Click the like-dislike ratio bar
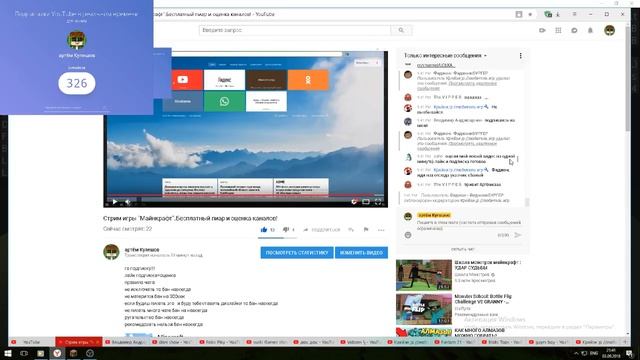Viewport: 640px width, 360px height. [278, 238]
